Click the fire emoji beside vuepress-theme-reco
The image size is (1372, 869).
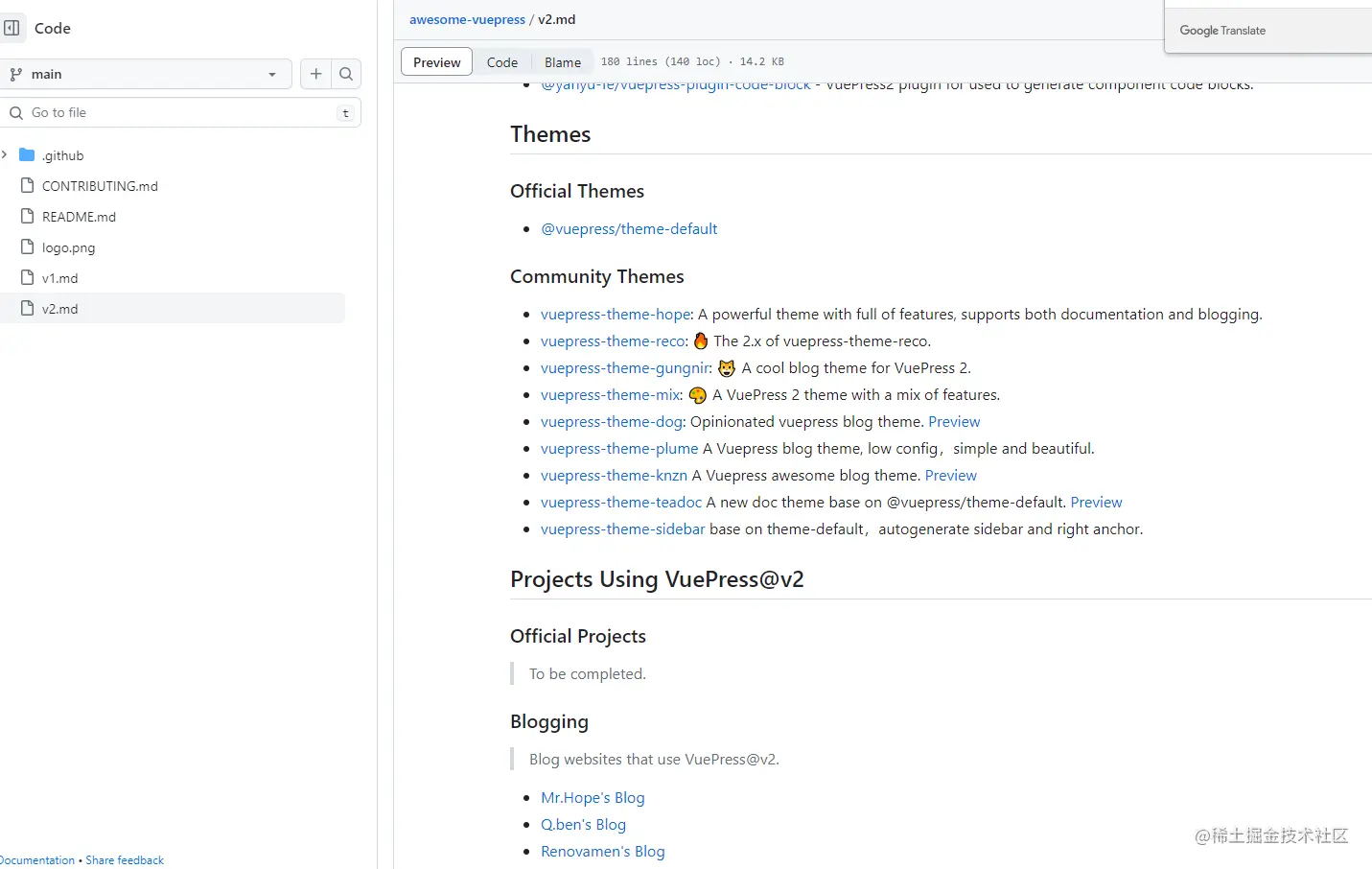pyautogui.click(x=701, y=341)
